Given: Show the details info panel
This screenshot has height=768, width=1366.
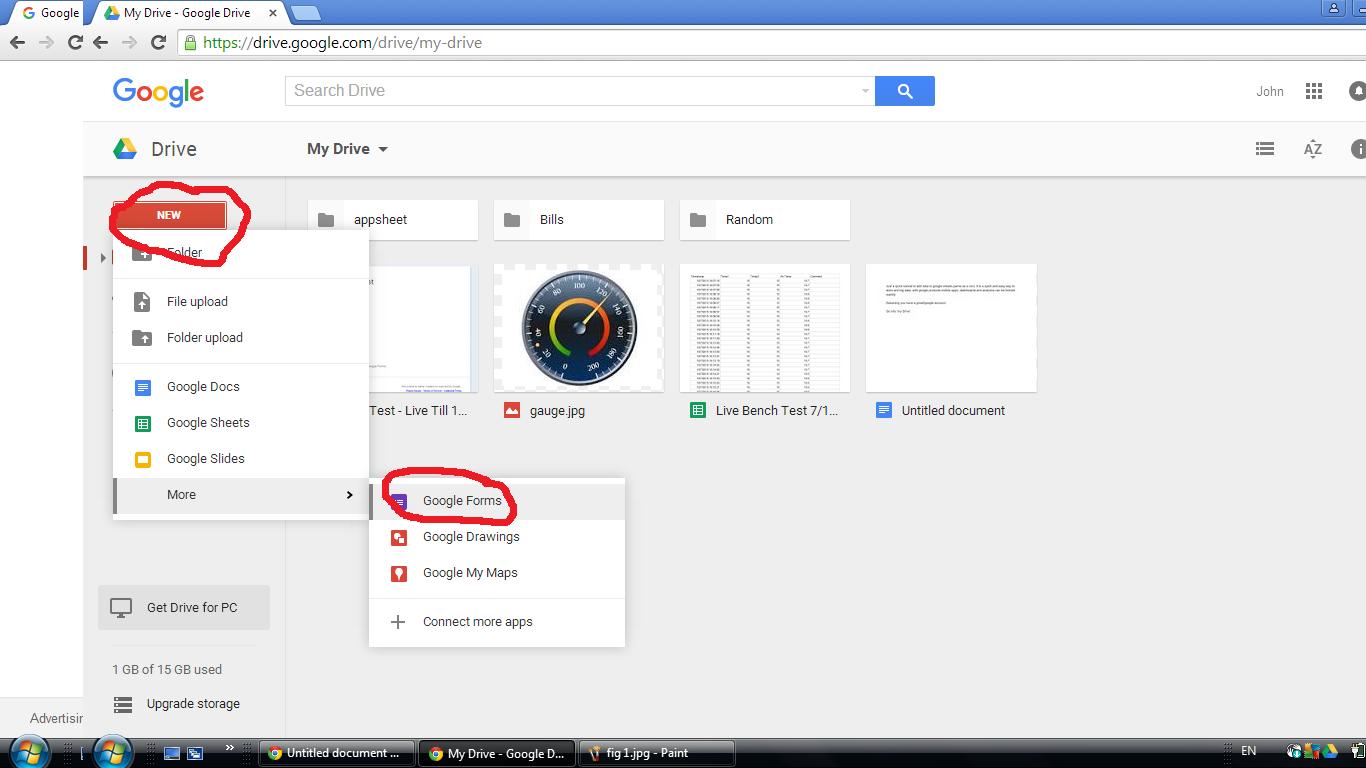Looking at the screenshot, I should (x=1358, y=149).
